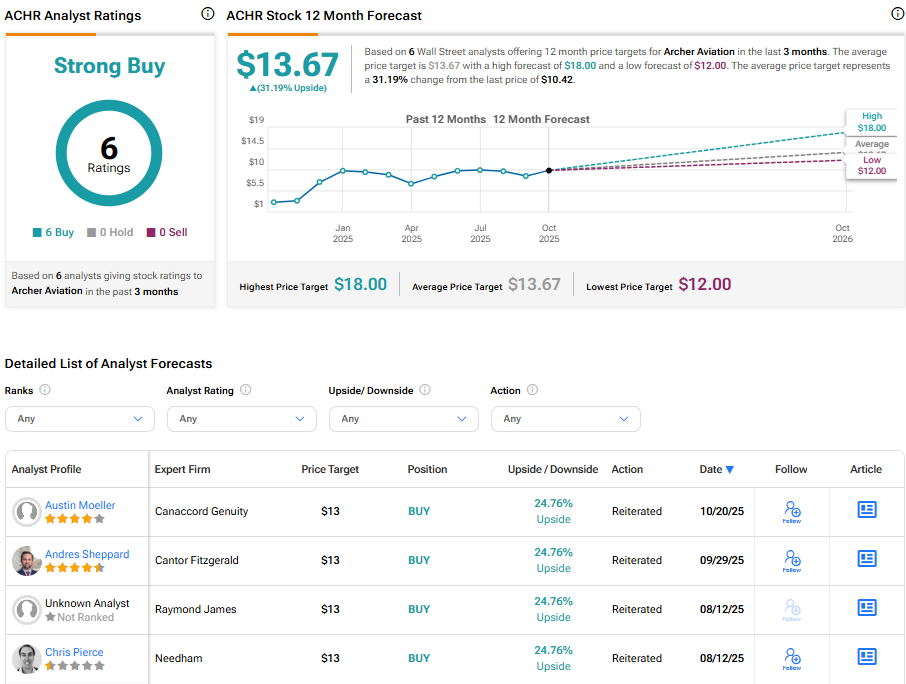Click the 12 Month Forecast info icon
This screenshot has height=684, width=906.
[x=897, y=14]
